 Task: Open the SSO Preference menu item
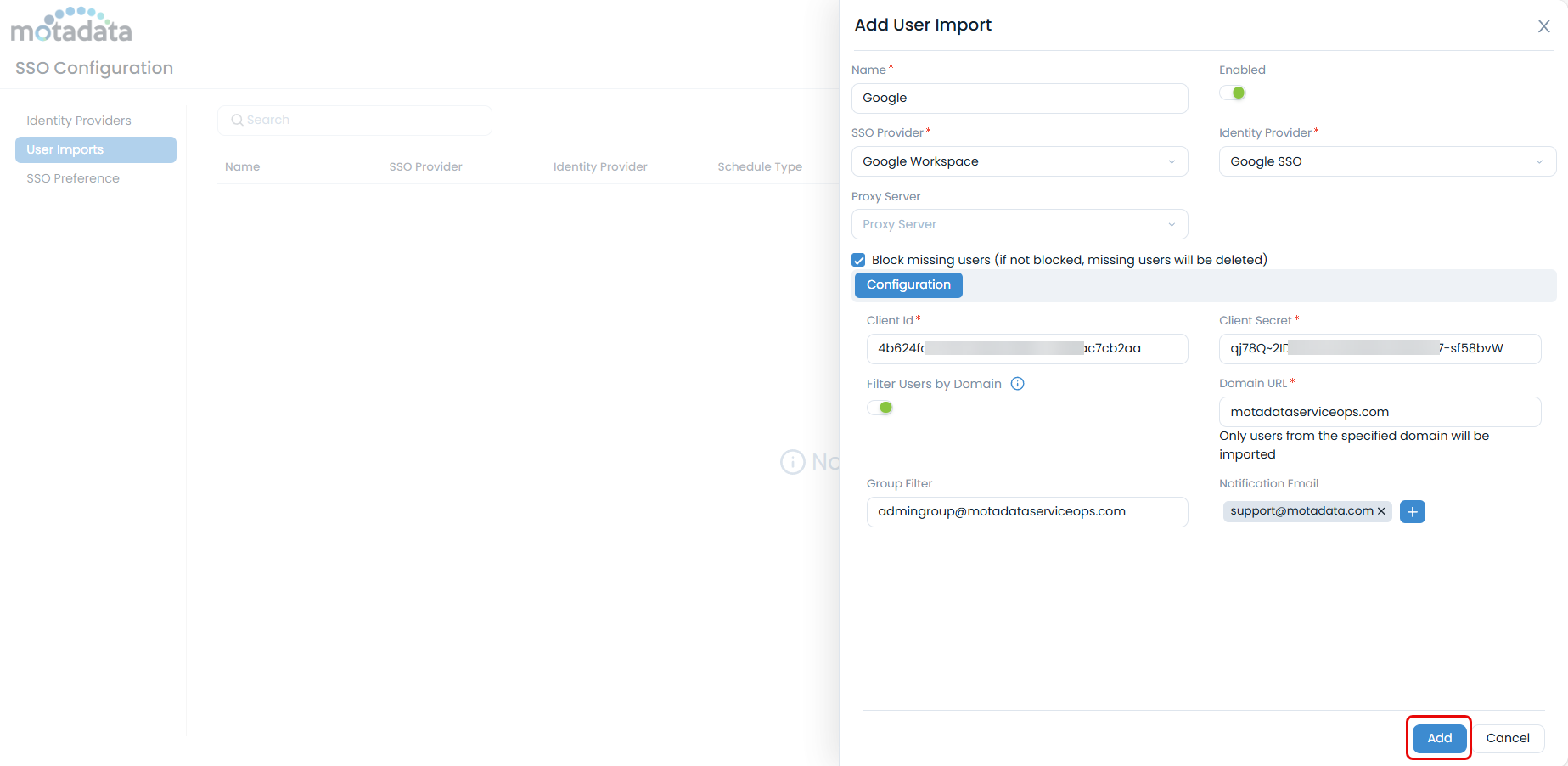tap(73, 178)
